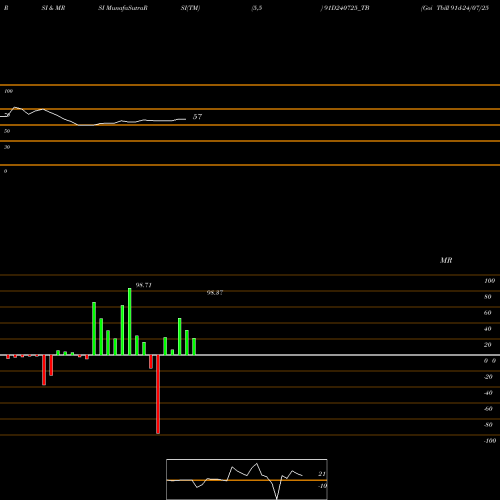Select the 98.87 price label
The width and height of the screenshot is (500, 500).
215,293
